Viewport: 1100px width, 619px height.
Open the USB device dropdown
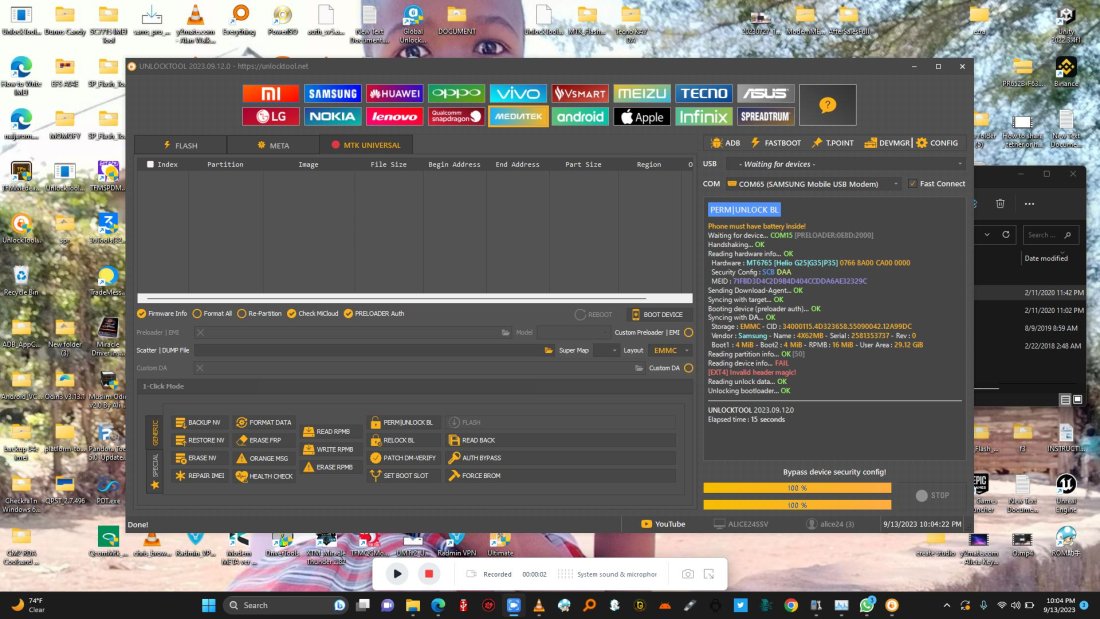(845, 164)
